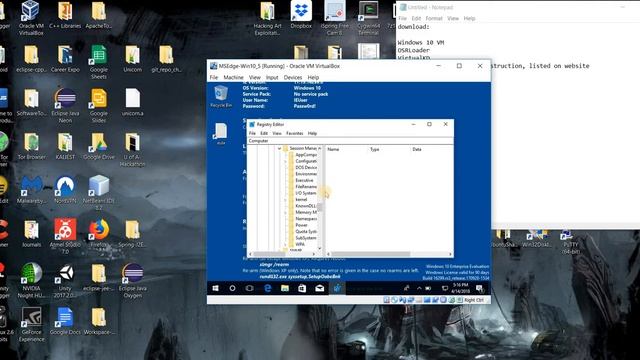Launch NetBeans IDE desktop shortcut

click(99, 193)
